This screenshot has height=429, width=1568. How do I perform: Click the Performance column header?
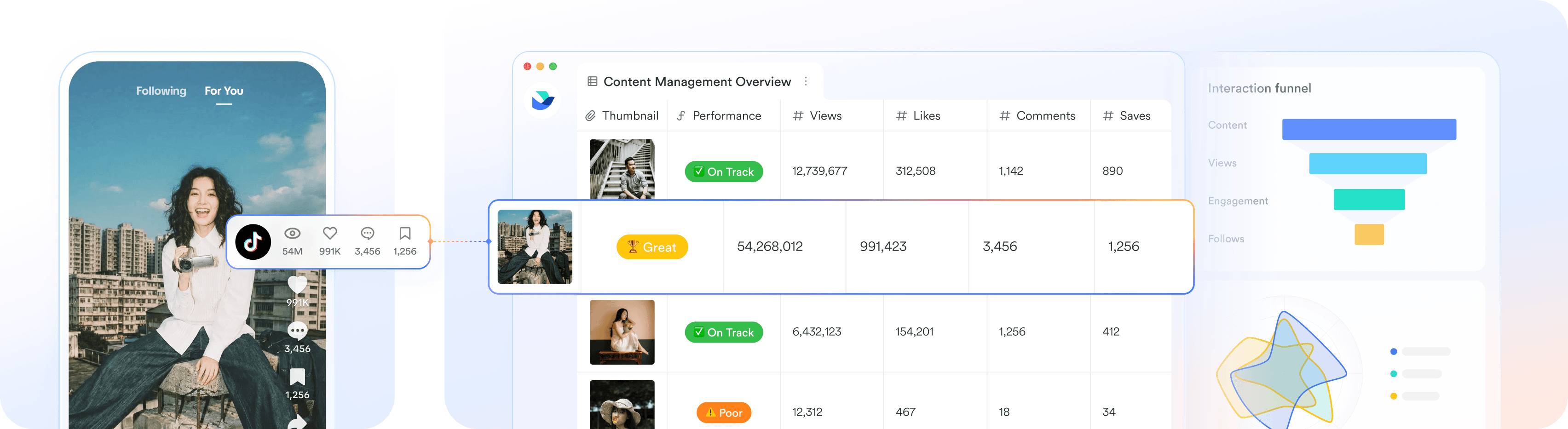(724, 115)
